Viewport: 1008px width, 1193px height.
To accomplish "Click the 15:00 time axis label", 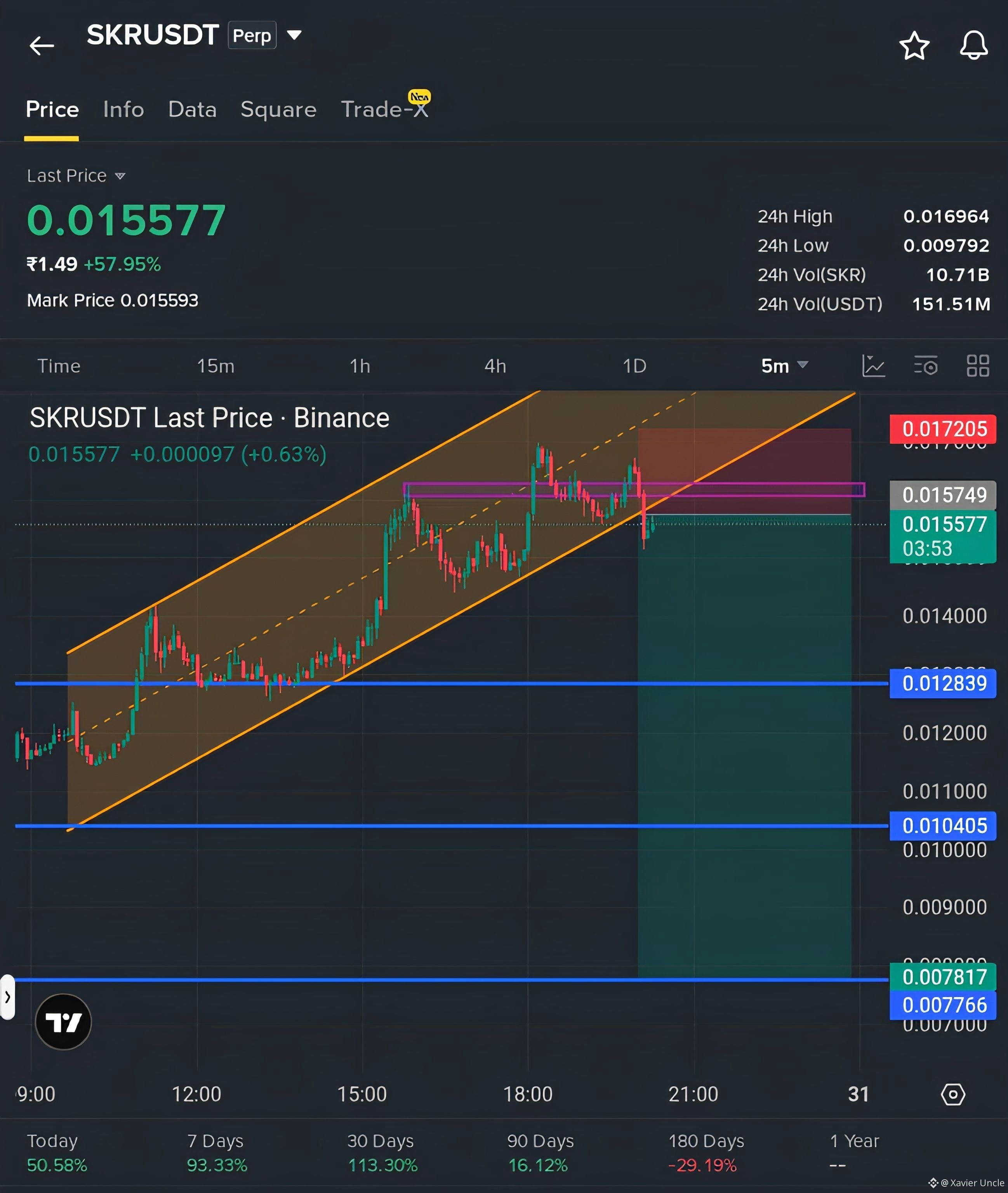I will (362, 1094).
